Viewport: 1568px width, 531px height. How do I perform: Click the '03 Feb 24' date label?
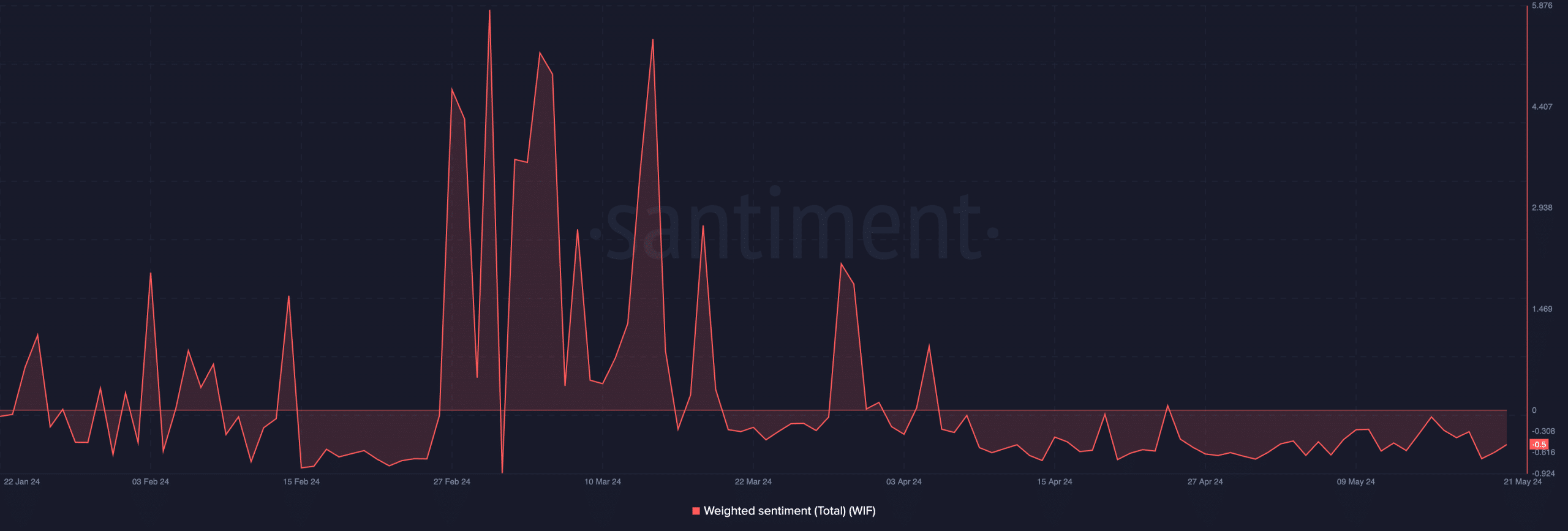tap(151, 481)
